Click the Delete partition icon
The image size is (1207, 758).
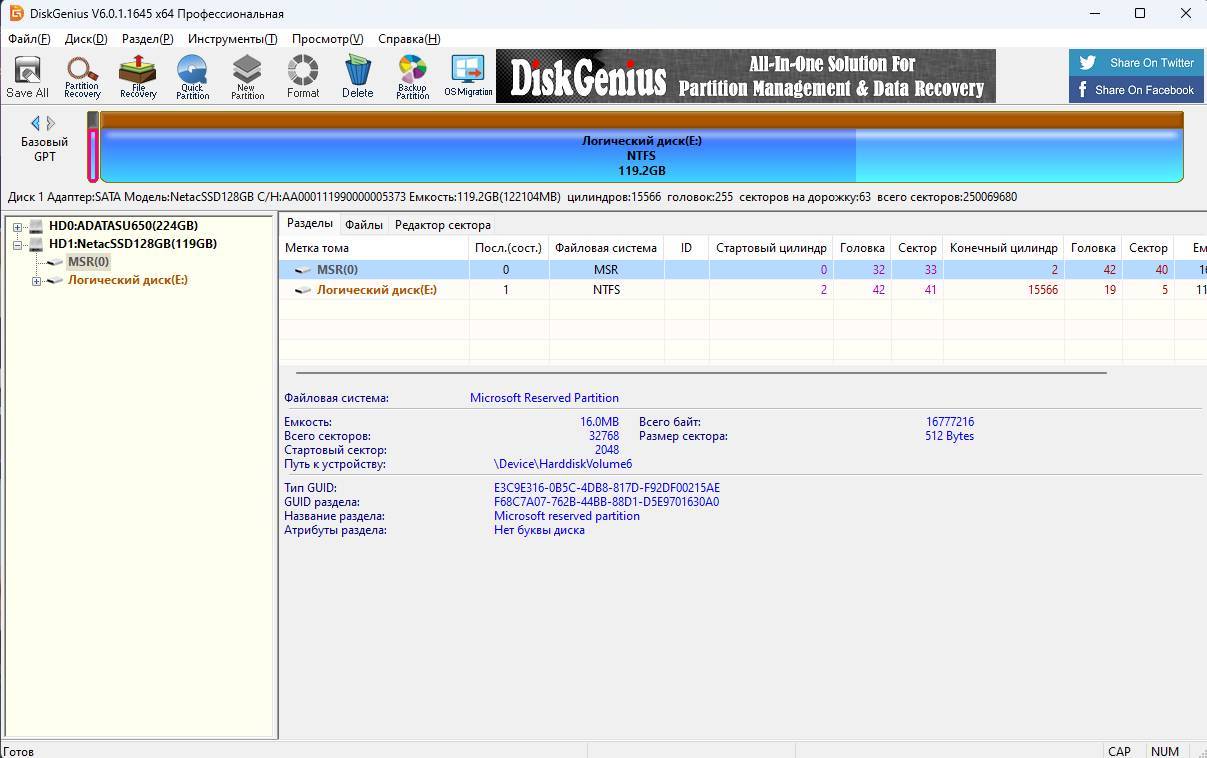pyautogui.click(x=357, y=76)
